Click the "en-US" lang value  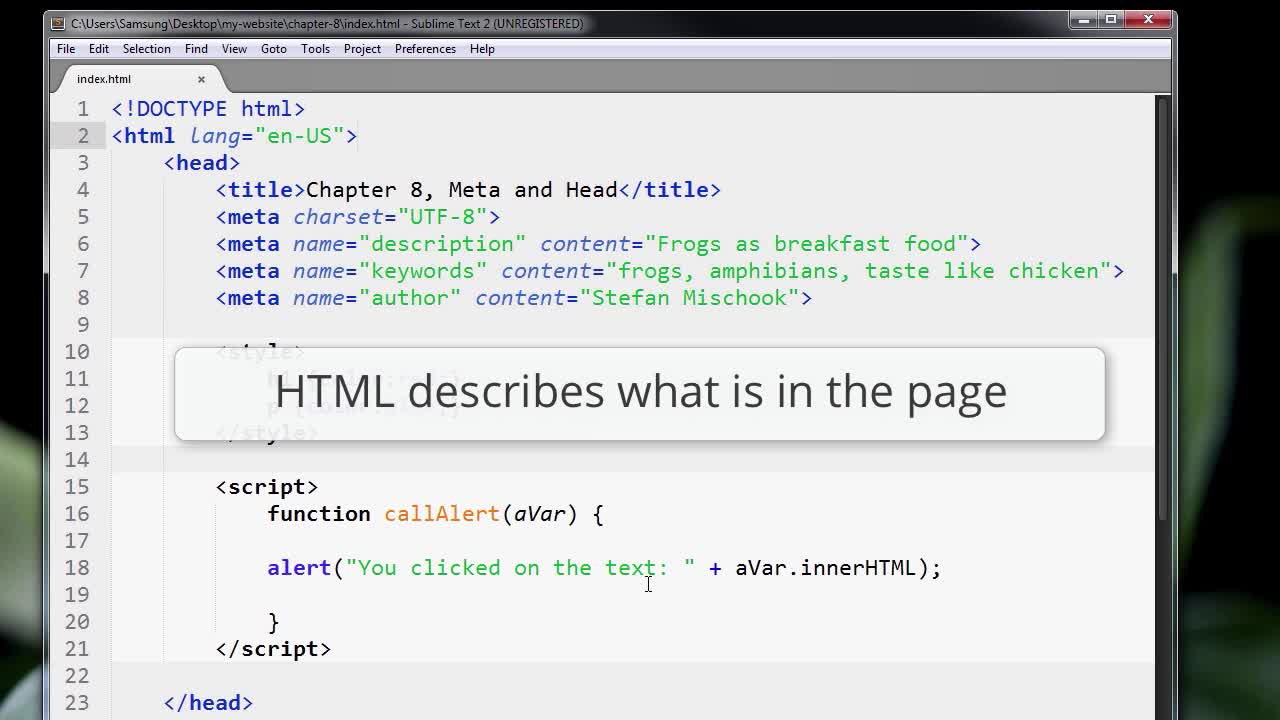point(300,136)
